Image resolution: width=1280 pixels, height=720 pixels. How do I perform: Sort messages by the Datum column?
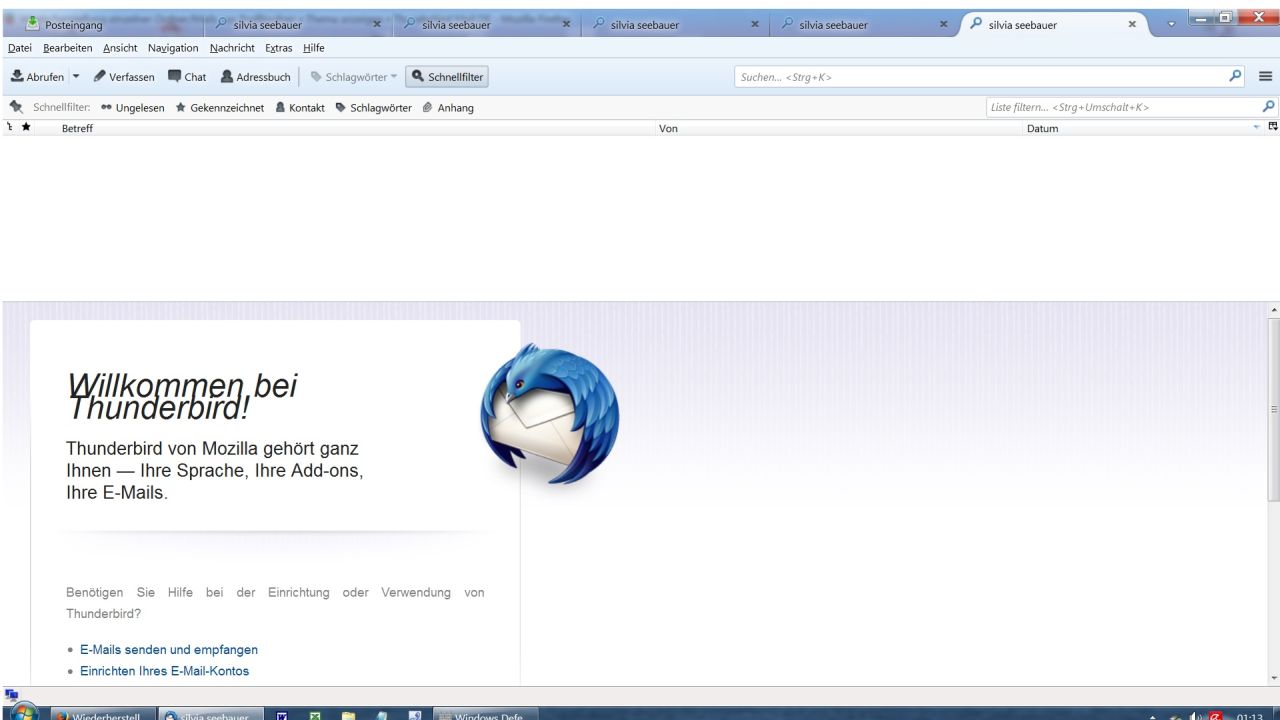point(1144,128)
